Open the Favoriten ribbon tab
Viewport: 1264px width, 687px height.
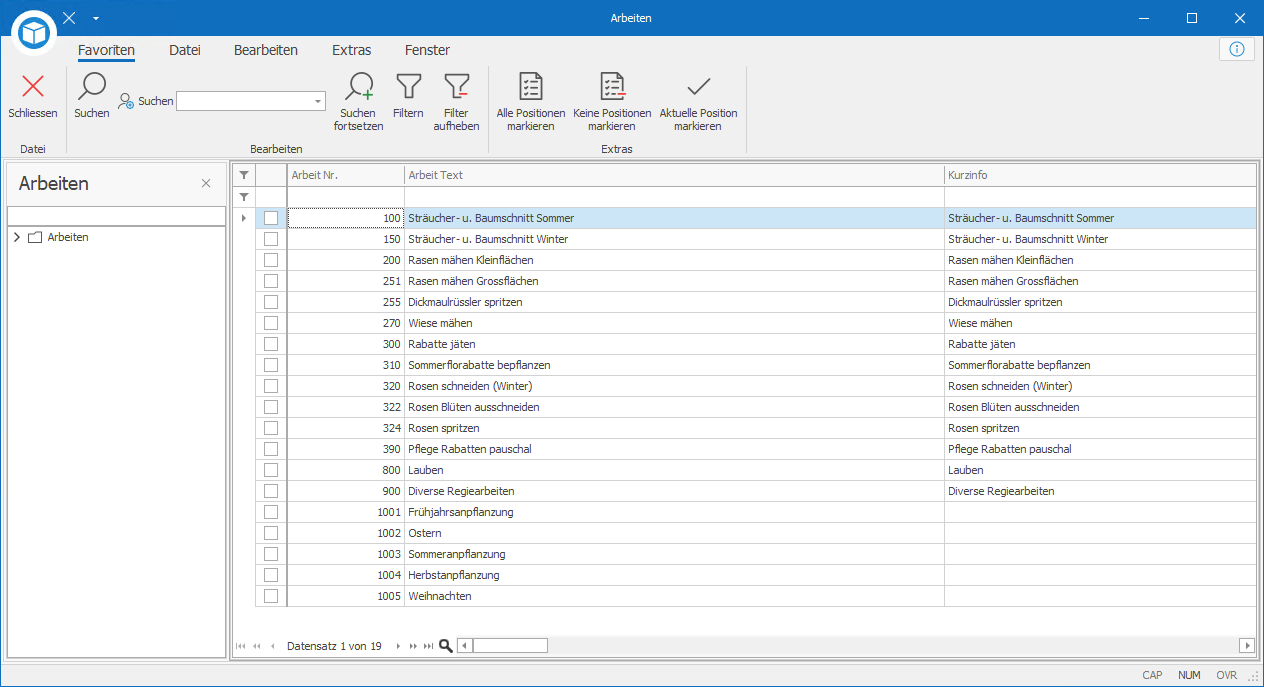click(106, 50)
